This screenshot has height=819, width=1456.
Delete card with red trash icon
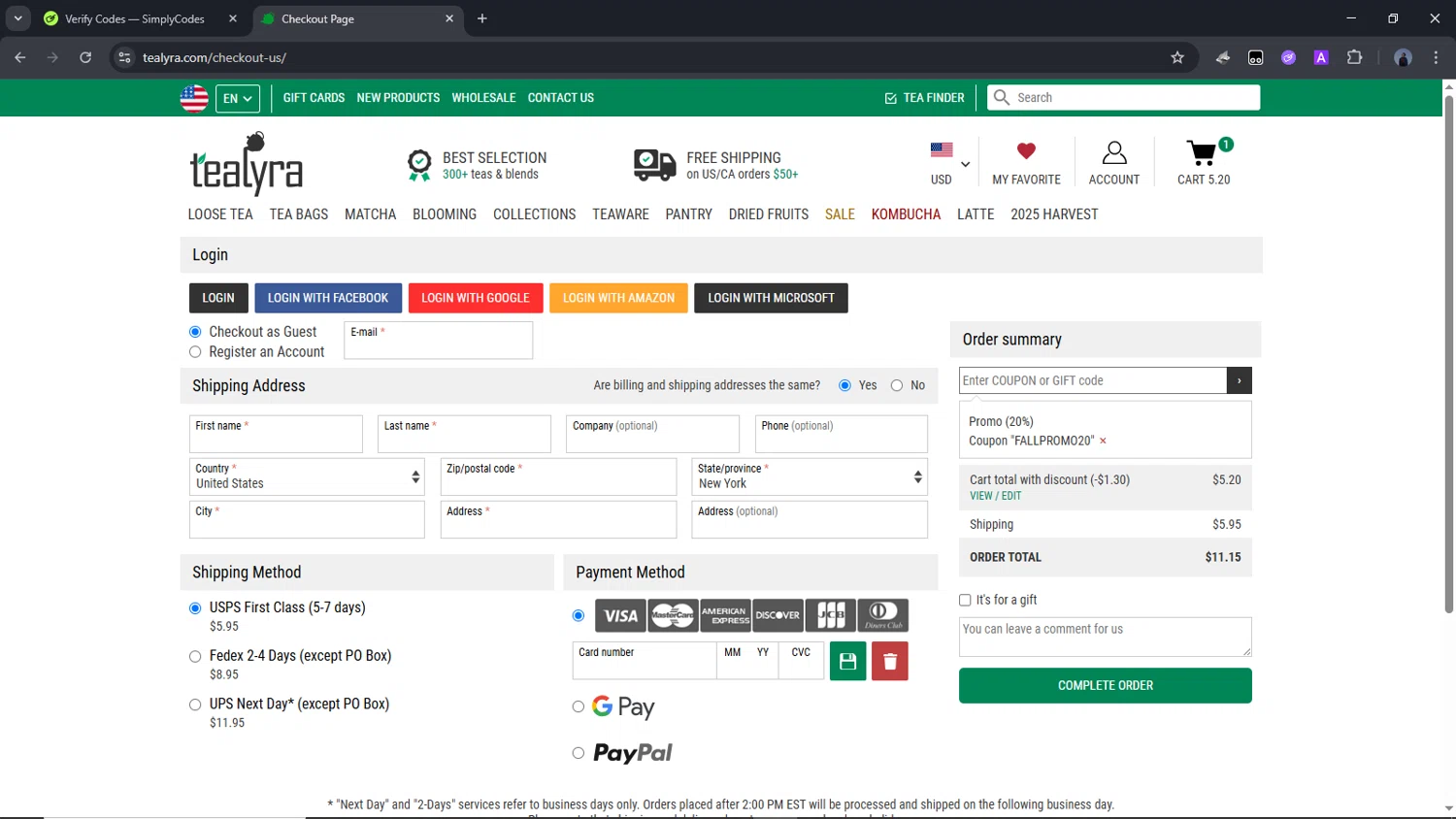890,661
